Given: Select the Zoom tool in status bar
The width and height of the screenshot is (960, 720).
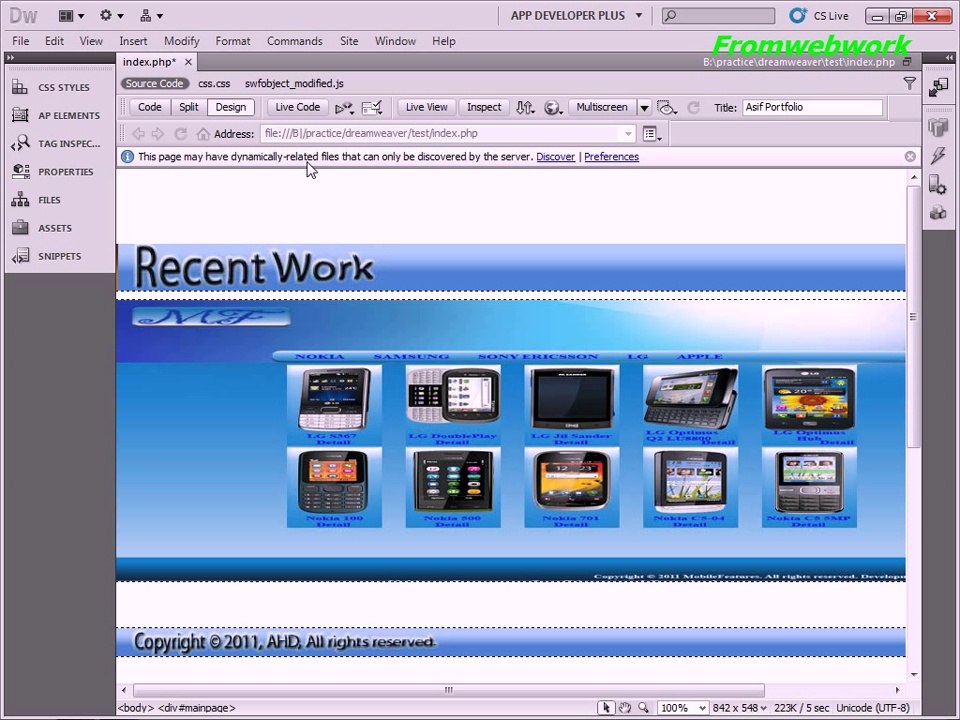Looking at the screenshot, I should pos(643,708).
